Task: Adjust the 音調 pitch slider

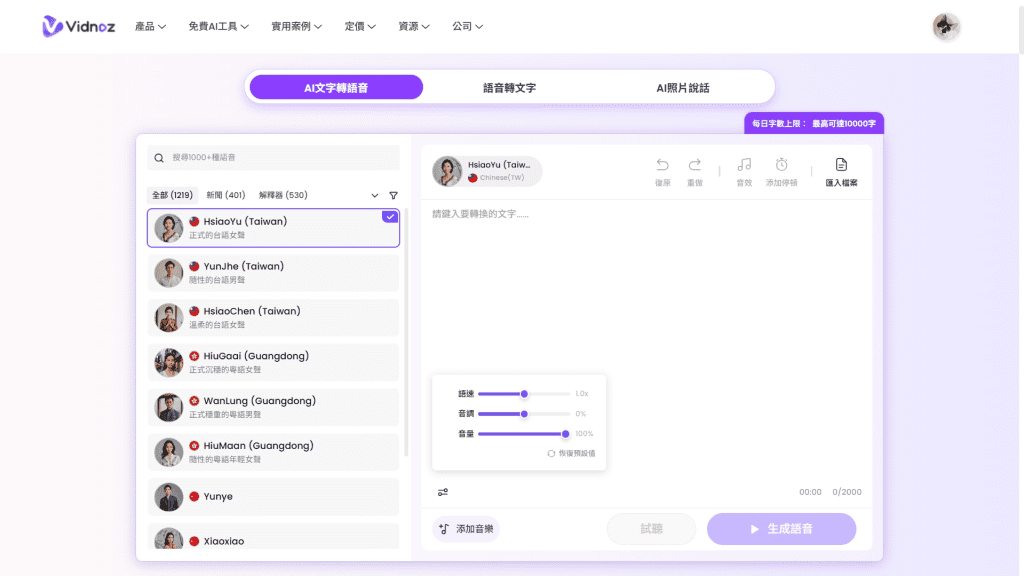Action: pyautogui.click(x=524, y=414)
